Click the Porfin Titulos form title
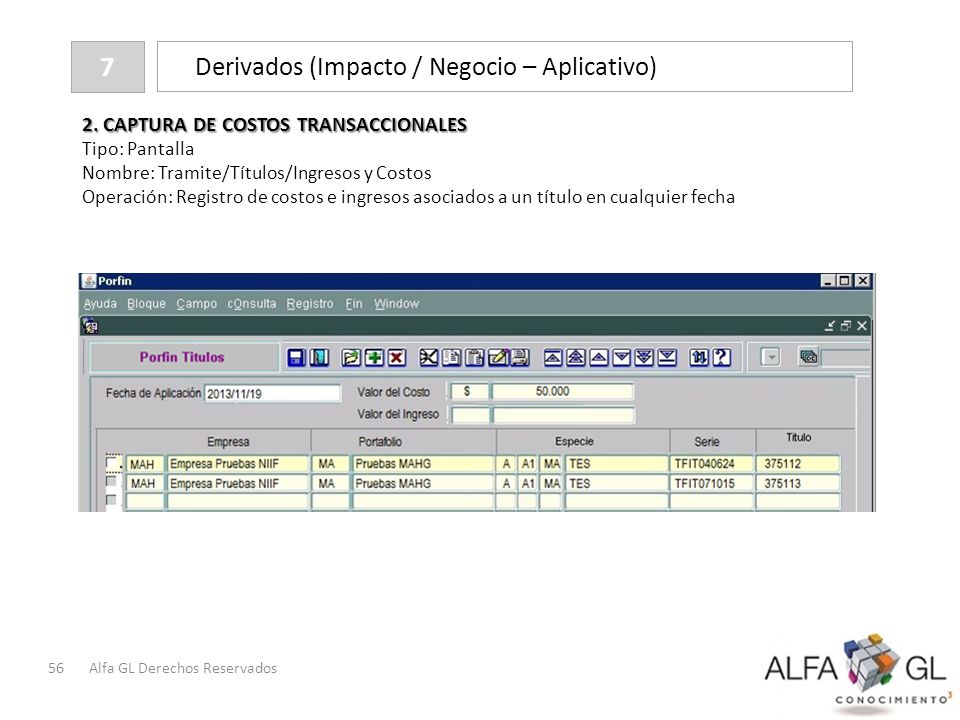 point(182,357)
